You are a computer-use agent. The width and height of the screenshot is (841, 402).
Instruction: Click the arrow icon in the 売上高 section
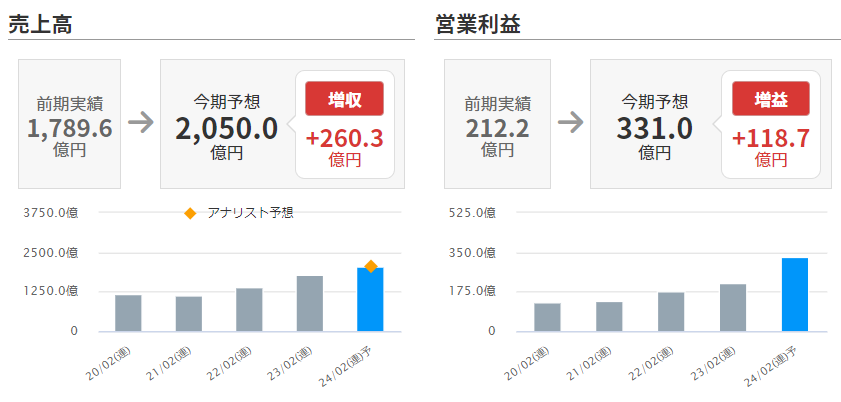pyautogui.click(x=140, y=122)
